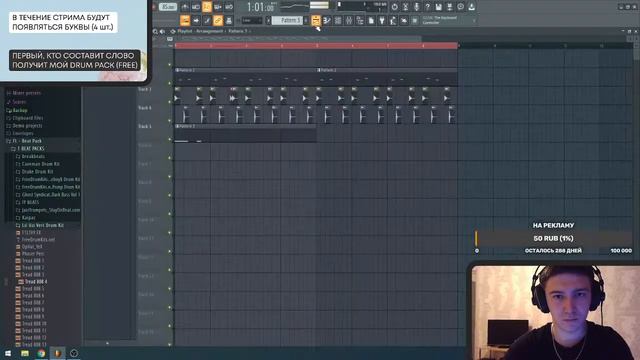640x360 pixels.
Task: Open the Channel rack view icon
Action: [338, 20]
